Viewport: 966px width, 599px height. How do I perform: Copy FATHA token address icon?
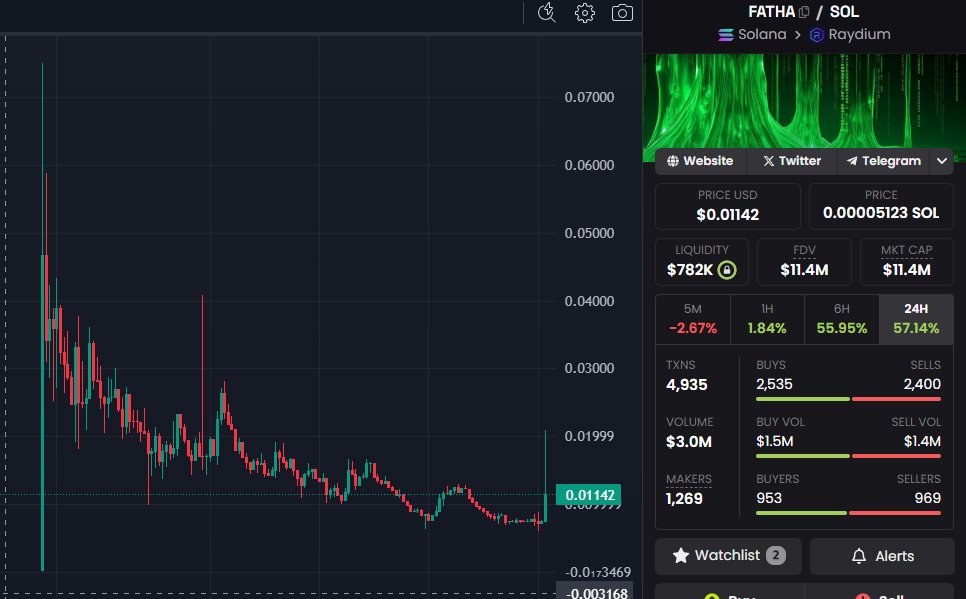click(x=804, y=12)
